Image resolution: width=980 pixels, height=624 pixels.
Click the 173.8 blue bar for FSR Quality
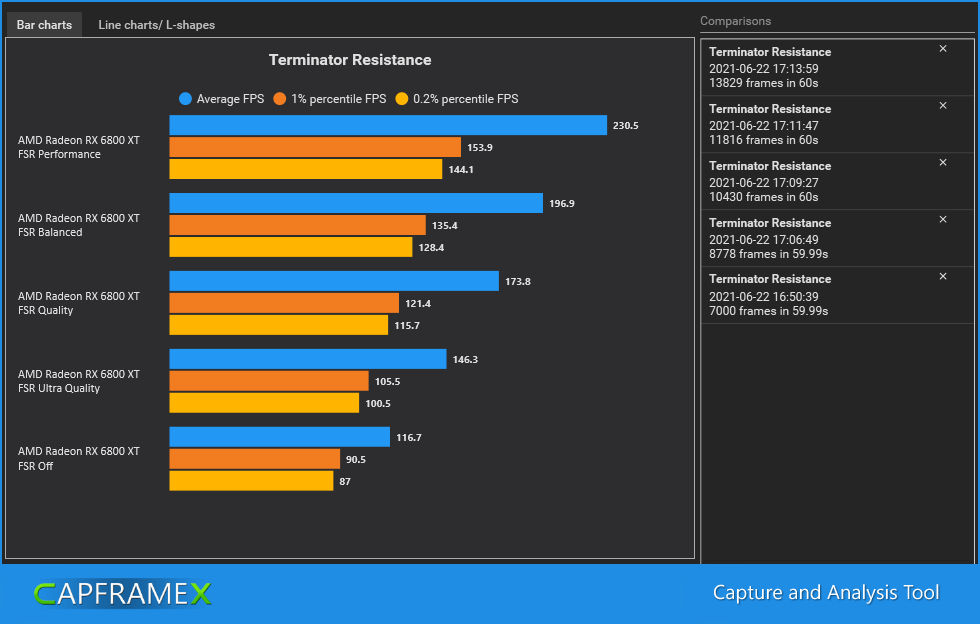point(334,281)
